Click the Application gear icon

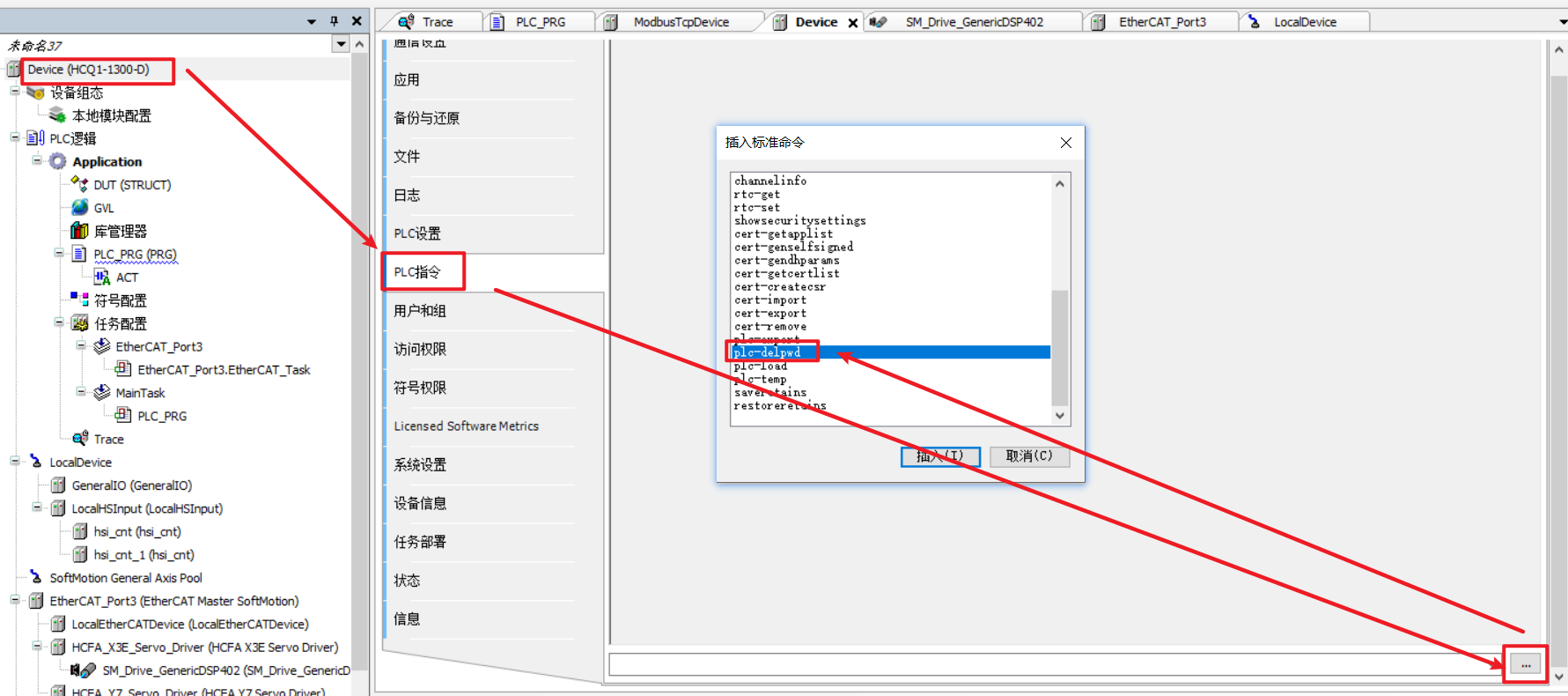[x=58, y=161]
